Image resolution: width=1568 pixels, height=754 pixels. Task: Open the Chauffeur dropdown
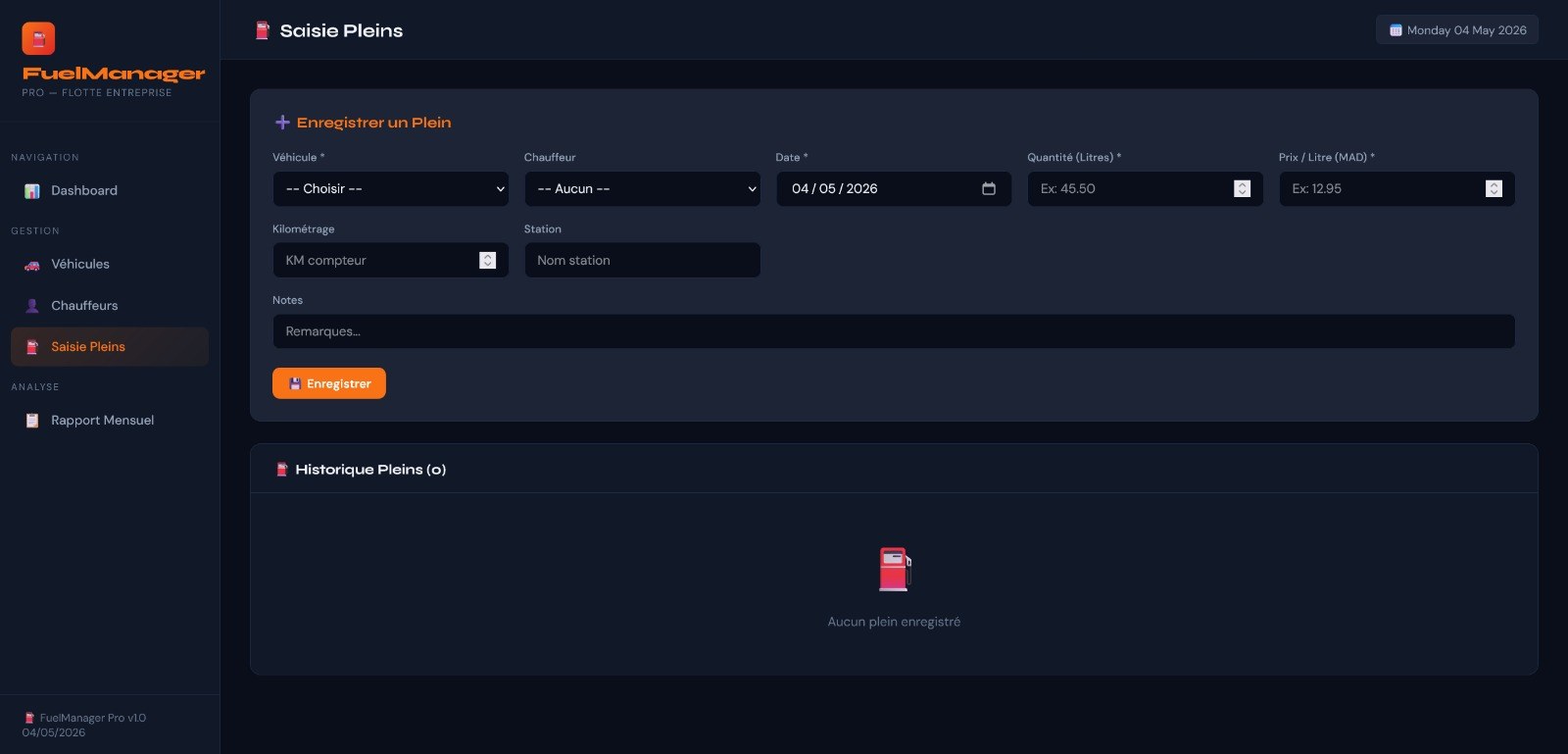pos(642,188)
